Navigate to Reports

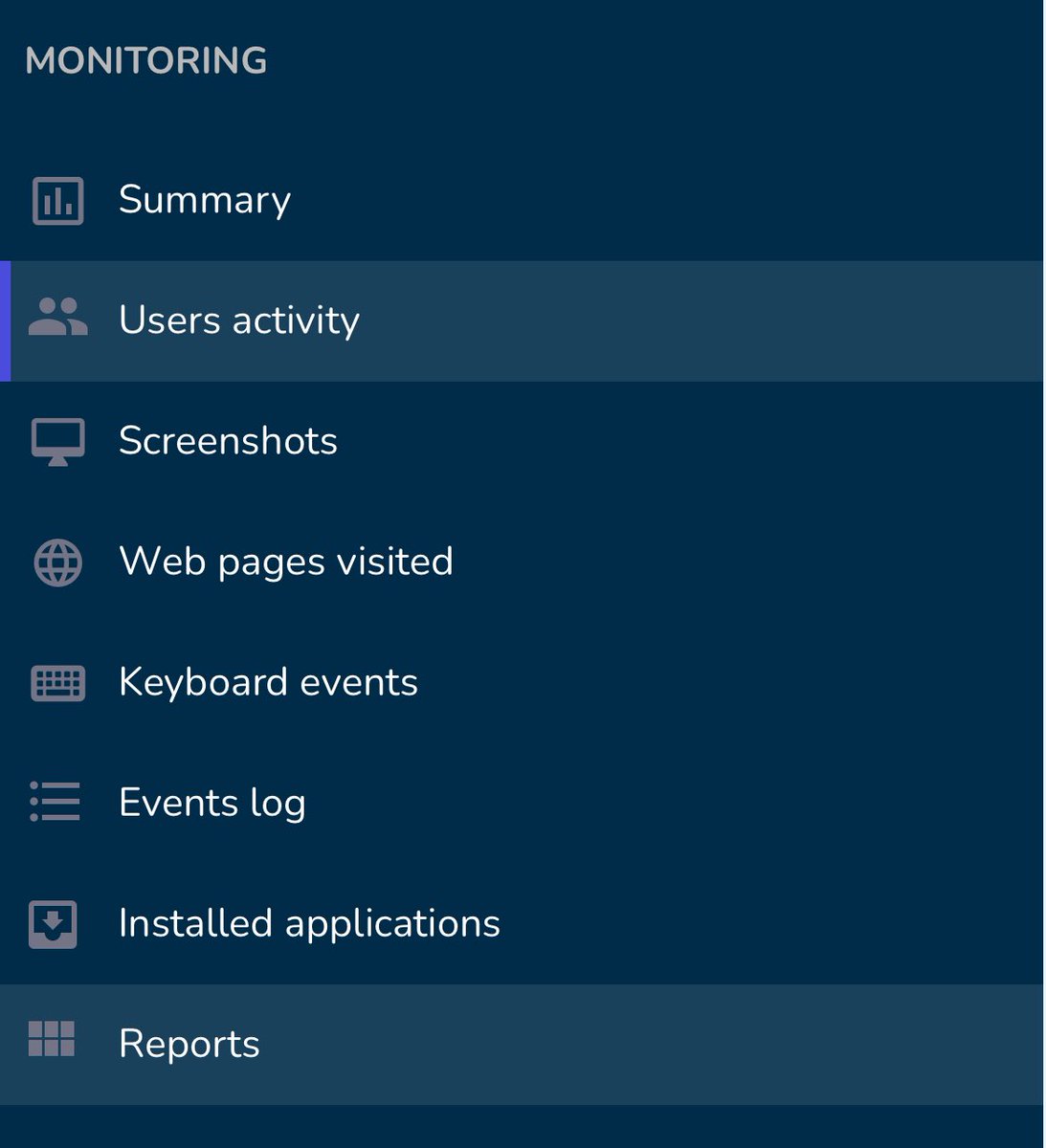(522, 1044)
